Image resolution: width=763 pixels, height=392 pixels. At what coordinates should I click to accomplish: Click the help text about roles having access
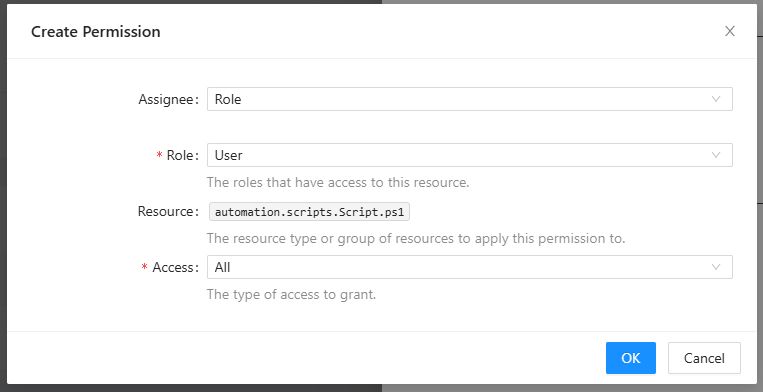click(338, 183)
